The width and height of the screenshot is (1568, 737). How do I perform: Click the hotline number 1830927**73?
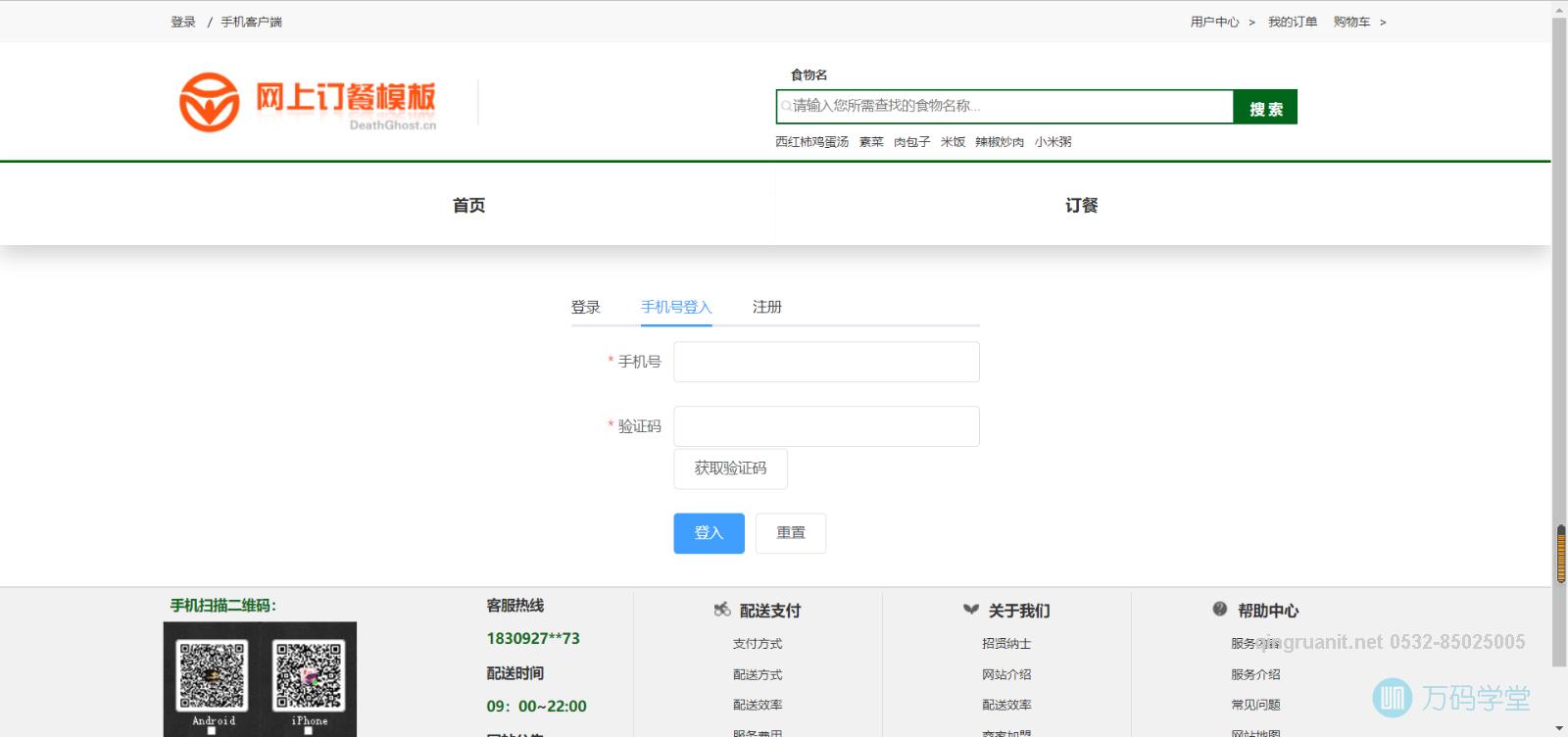point(533,638)
